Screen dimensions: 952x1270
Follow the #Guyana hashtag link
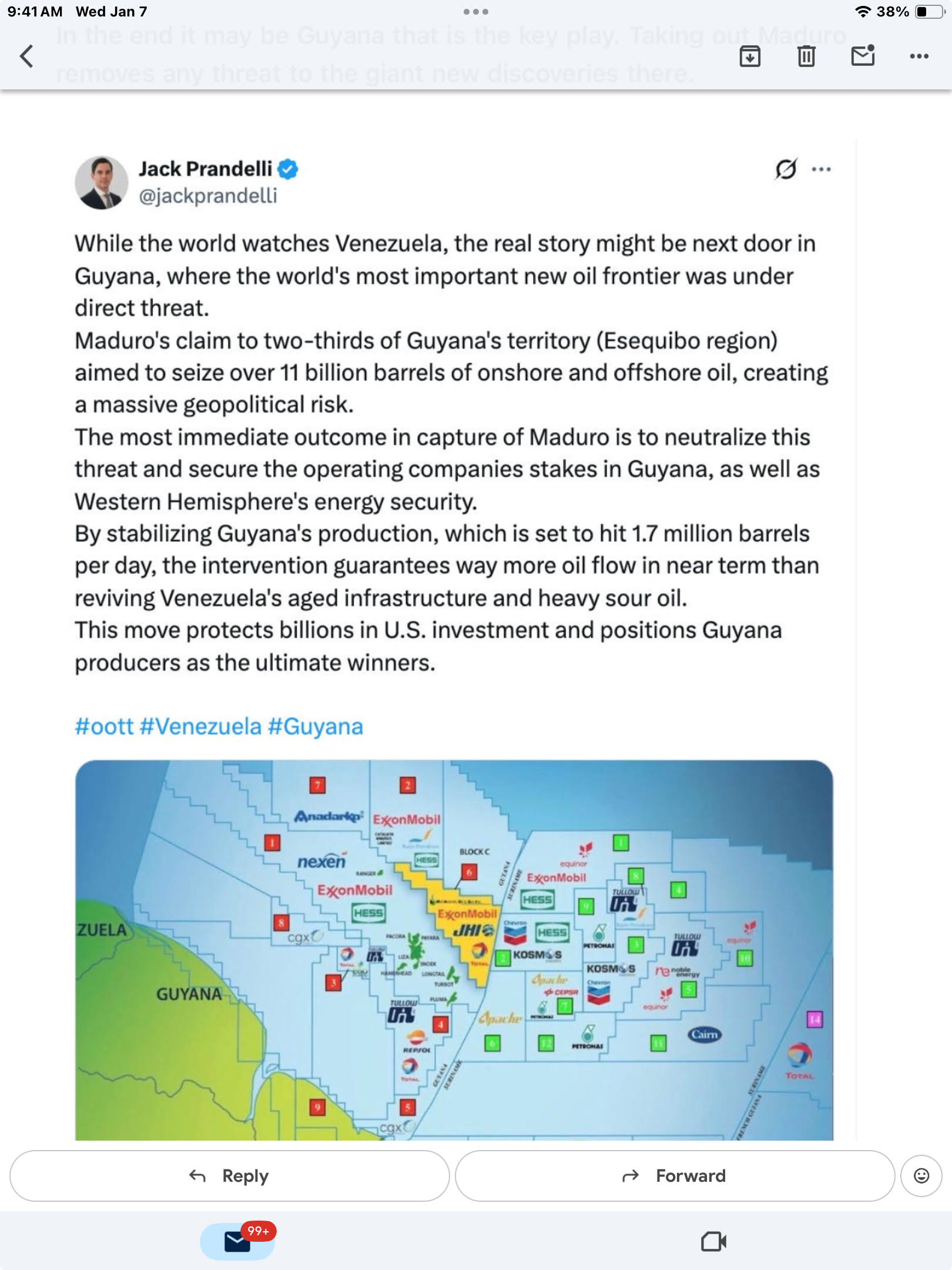(x=316, y=727)
